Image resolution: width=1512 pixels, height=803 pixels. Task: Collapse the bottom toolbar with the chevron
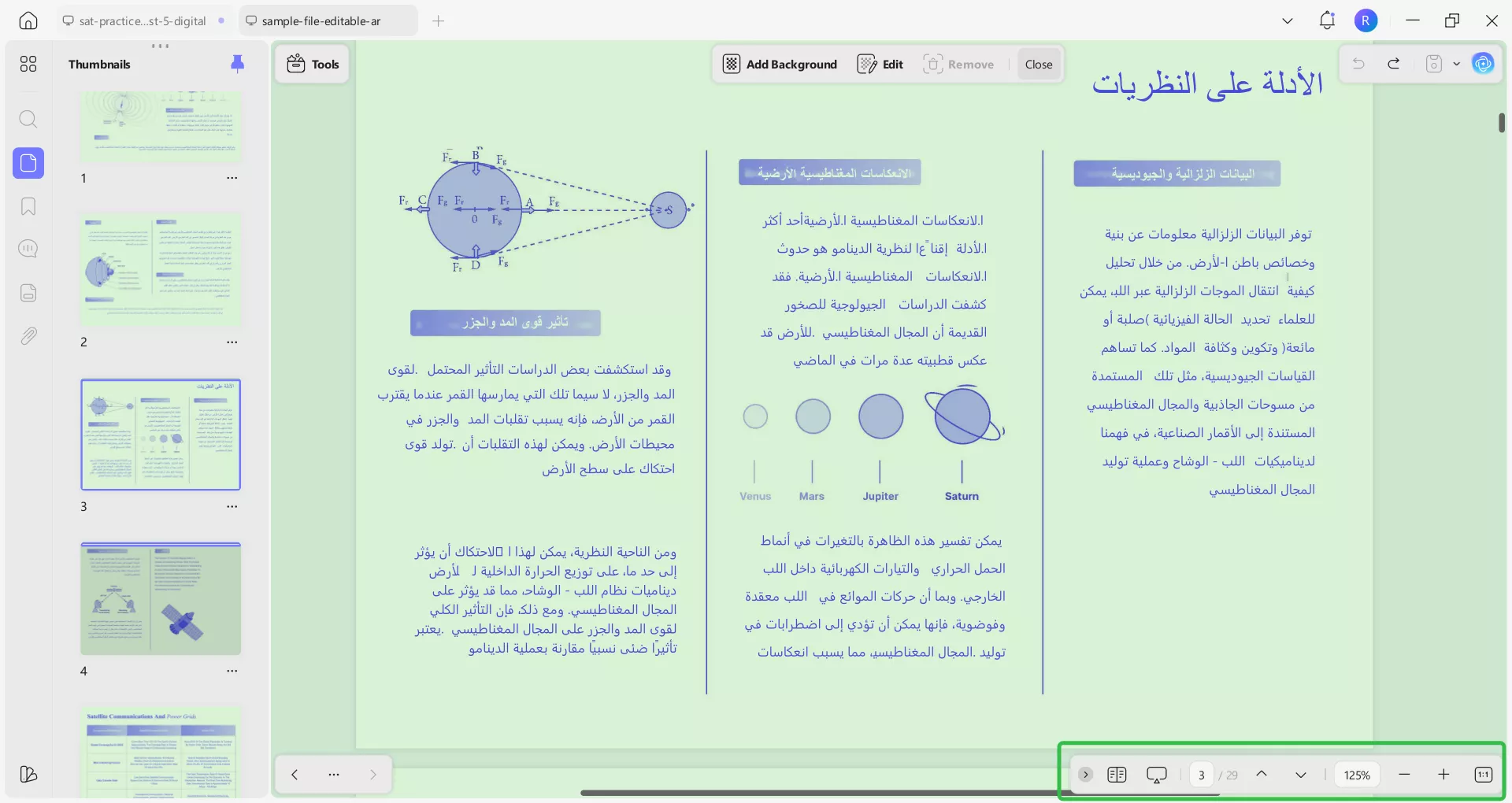[1086, 775]
